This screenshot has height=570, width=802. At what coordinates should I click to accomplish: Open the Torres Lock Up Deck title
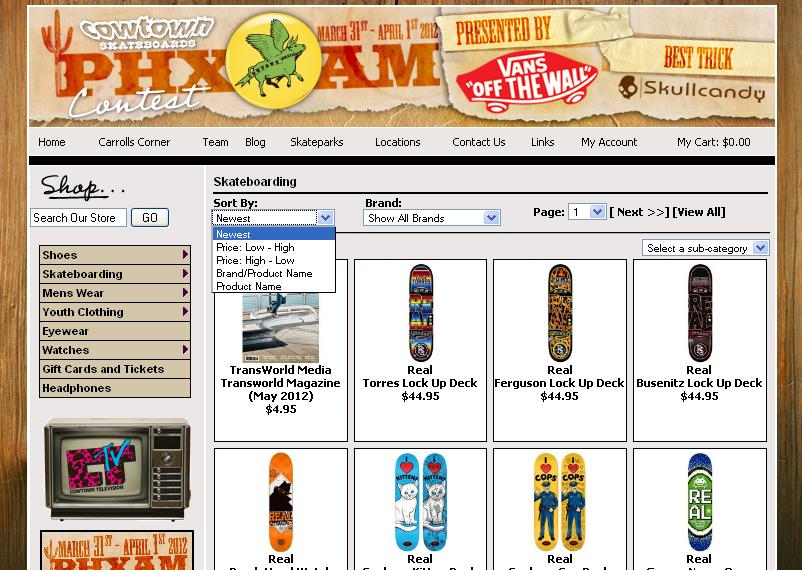coord(420,383)
